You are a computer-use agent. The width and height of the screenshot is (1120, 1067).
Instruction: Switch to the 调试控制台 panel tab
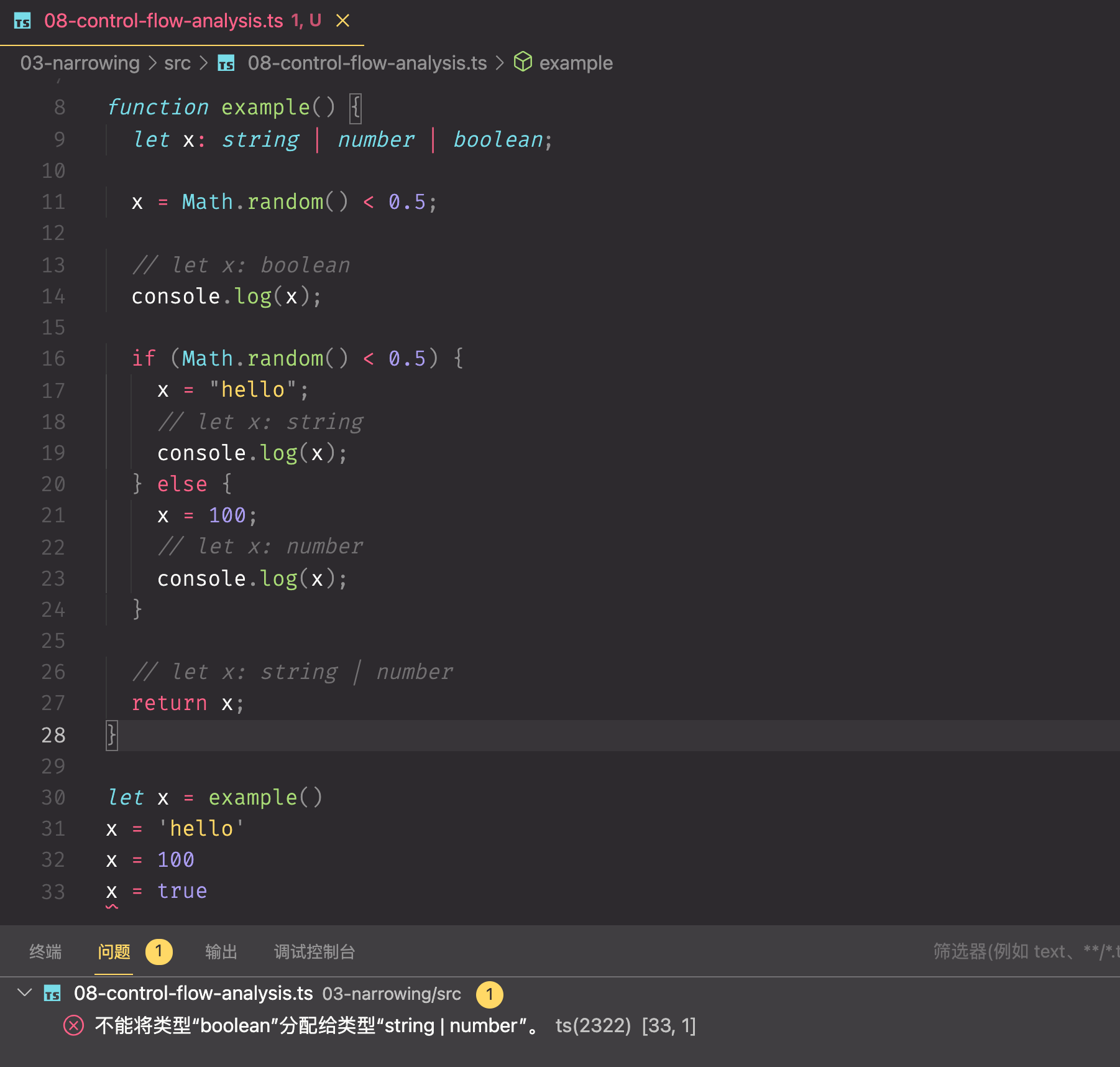click(x=314, y=951)
